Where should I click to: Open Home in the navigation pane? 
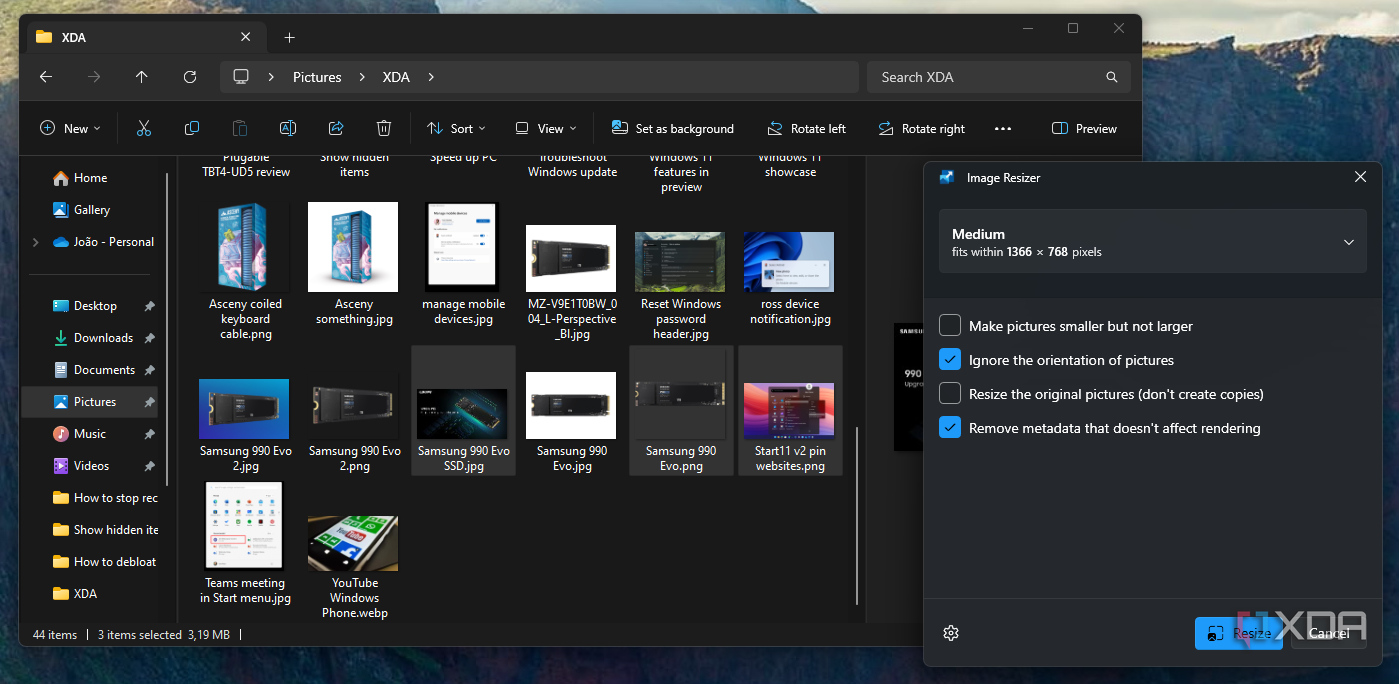pyautogui.click(x=90, y=178)
